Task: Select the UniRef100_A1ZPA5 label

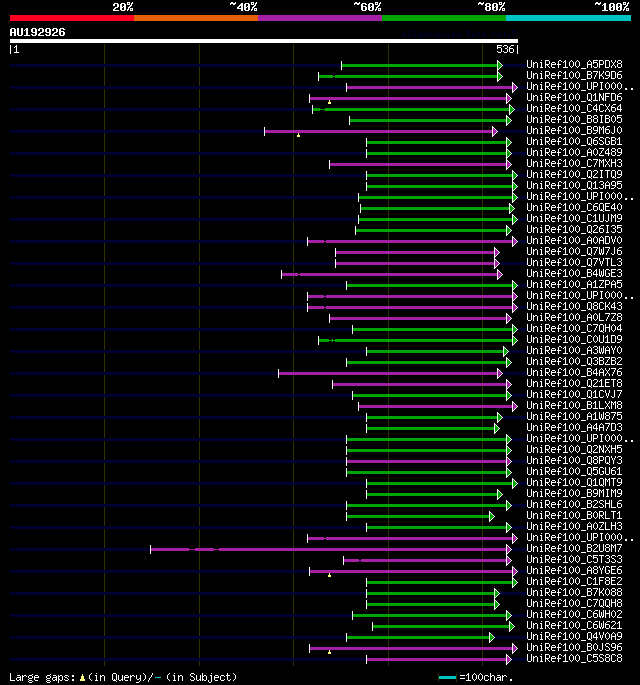Action: [574, 284]
